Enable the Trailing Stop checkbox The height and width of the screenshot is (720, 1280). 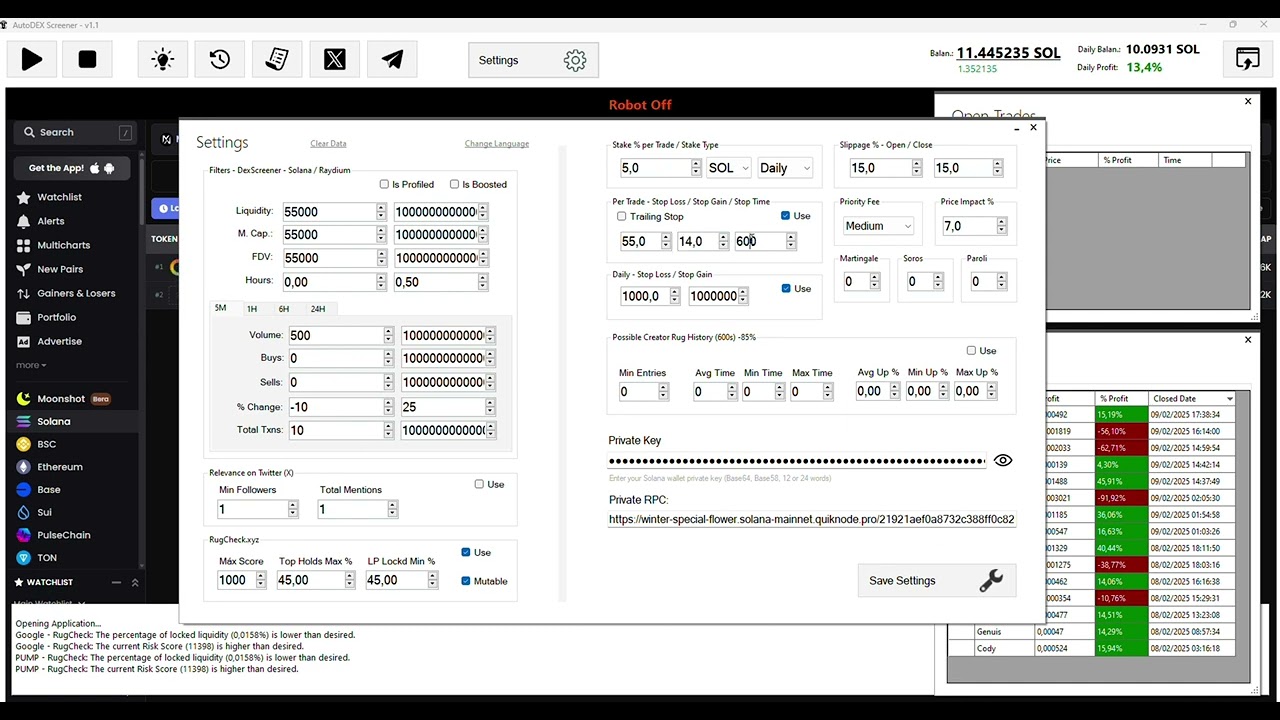[x=622, y=216]
